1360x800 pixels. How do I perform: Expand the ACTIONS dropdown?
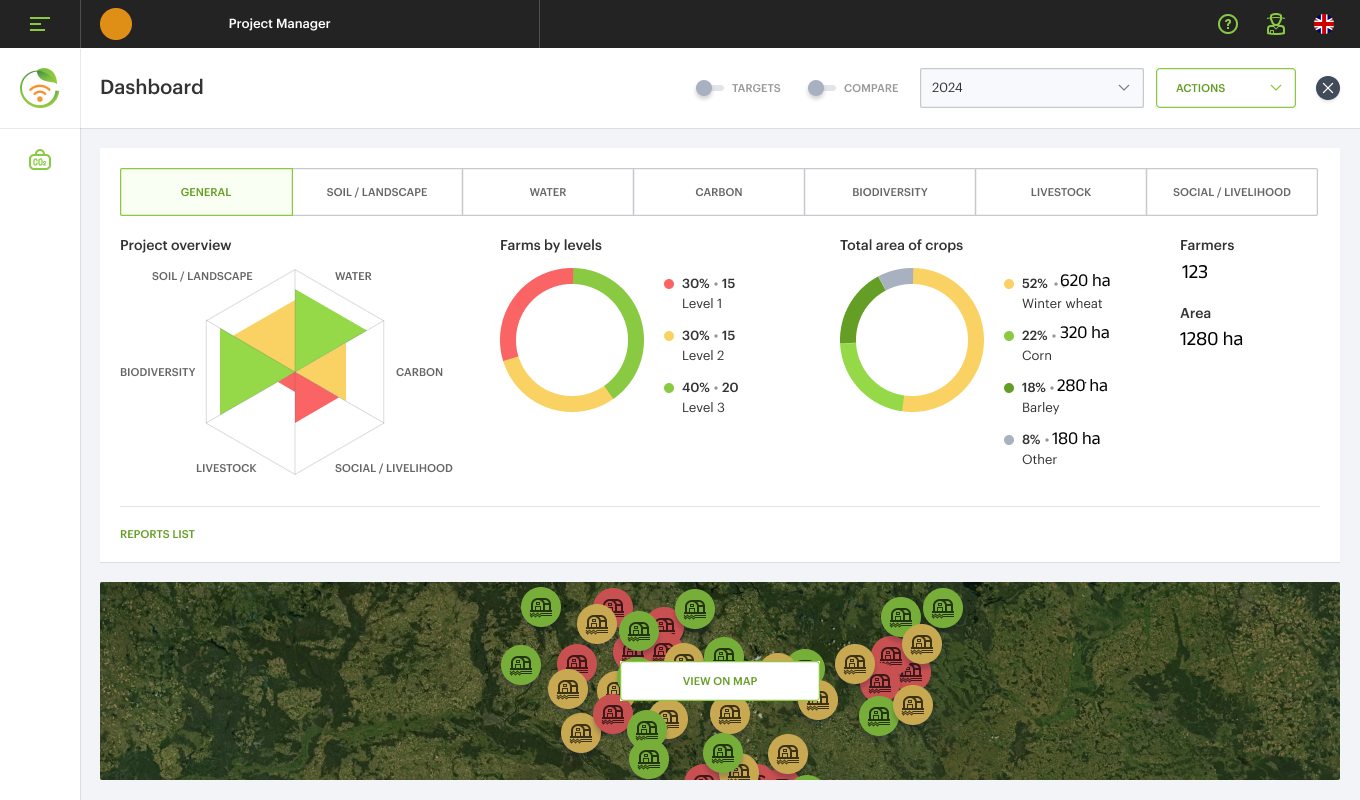pyautogui.click(x=1226, y=88)
